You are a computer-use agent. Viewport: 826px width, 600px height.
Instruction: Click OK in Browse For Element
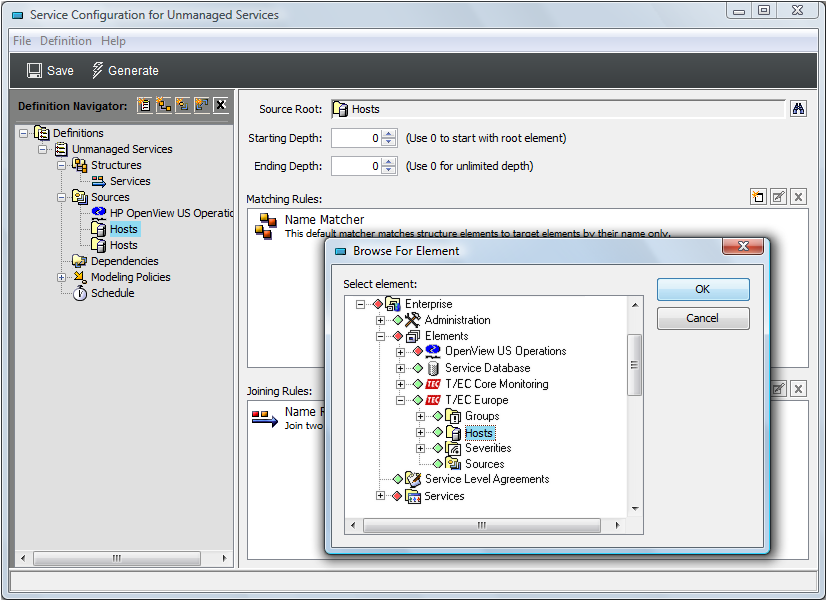coord(703,289)
